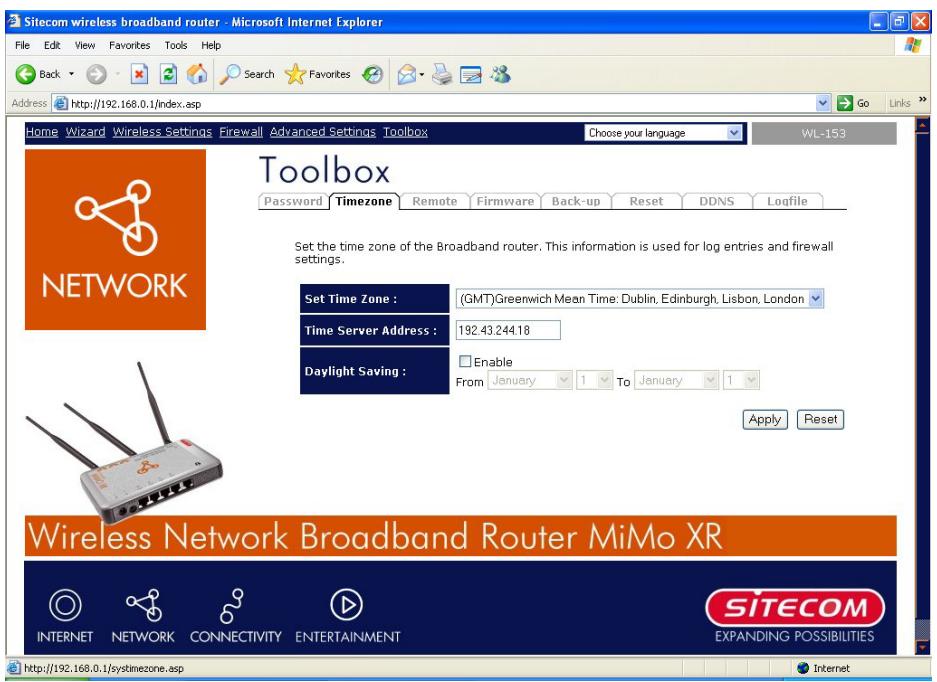Open the Favorites menu

(x=130, y=45)
